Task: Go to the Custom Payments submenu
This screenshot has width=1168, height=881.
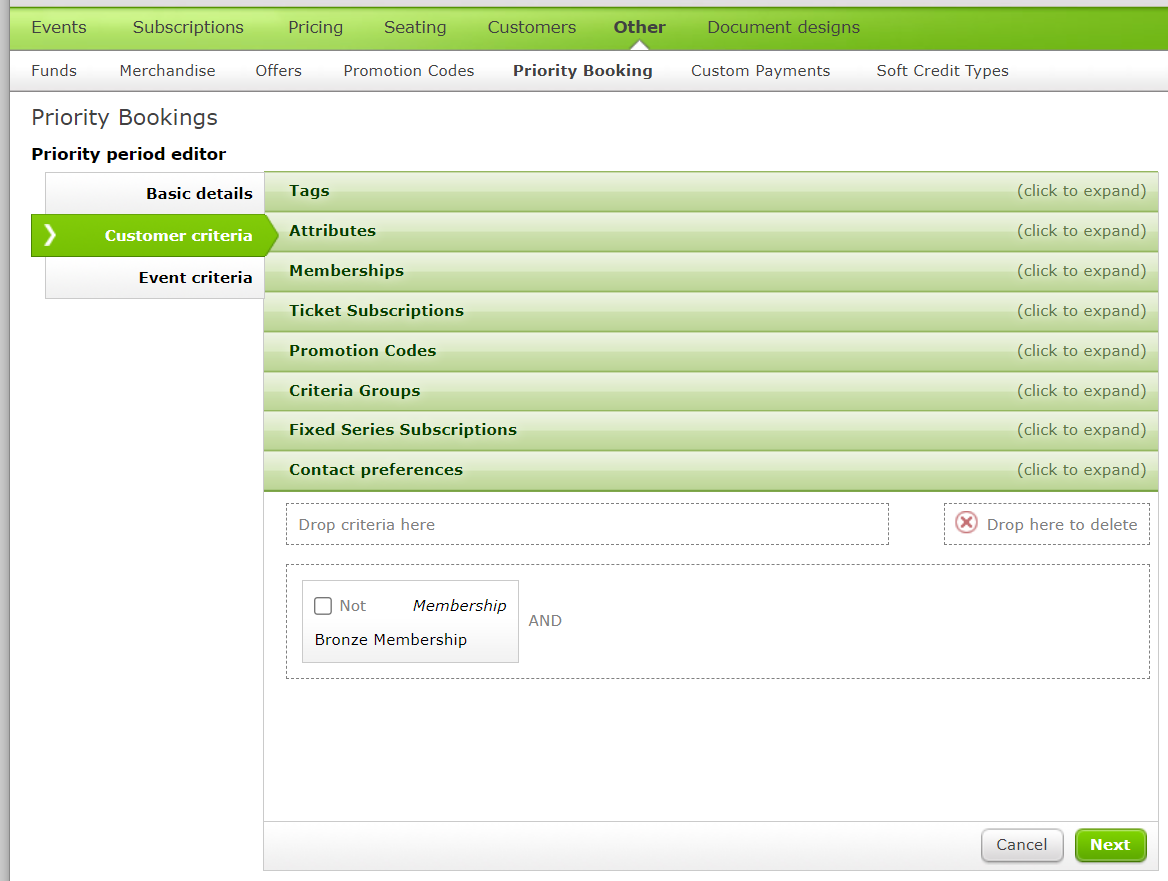Action: point(760,71)
